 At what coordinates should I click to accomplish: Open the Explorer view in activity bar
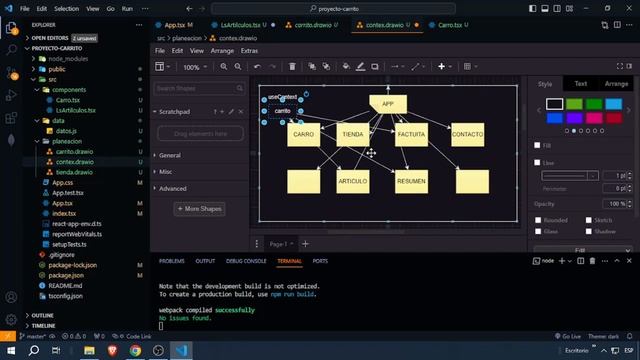pyautogui.click(x=11, y=28)
